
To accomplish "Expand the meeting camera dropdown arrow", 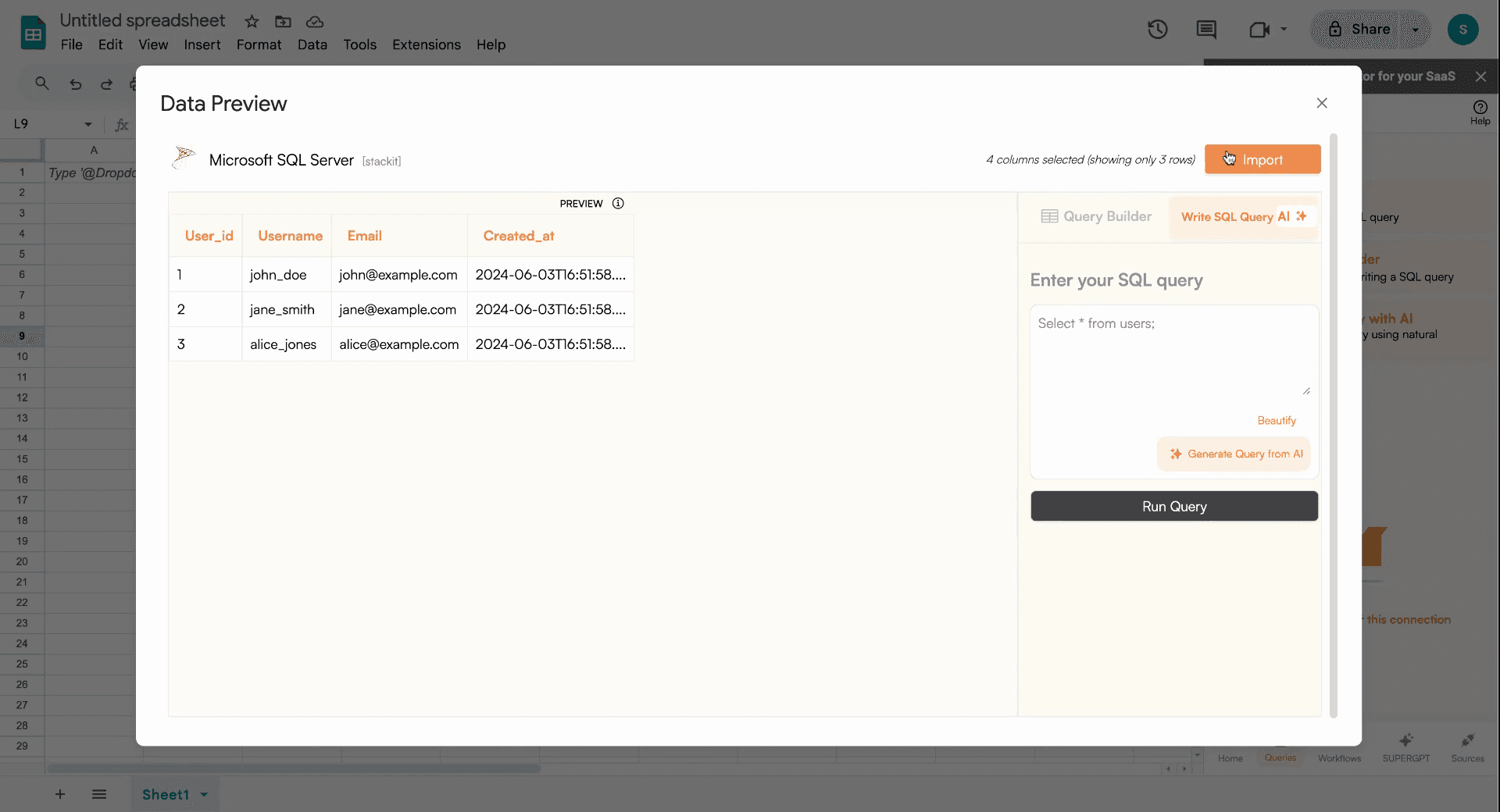I will pos(1284,30).
